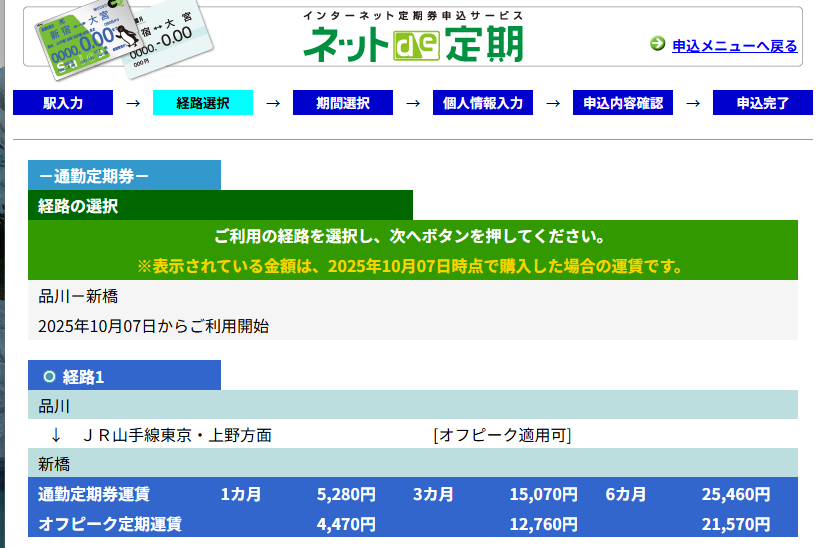The image size is (819, 548).
Task: Select the highlighted 経路選択 step
Action: point(203,103)
